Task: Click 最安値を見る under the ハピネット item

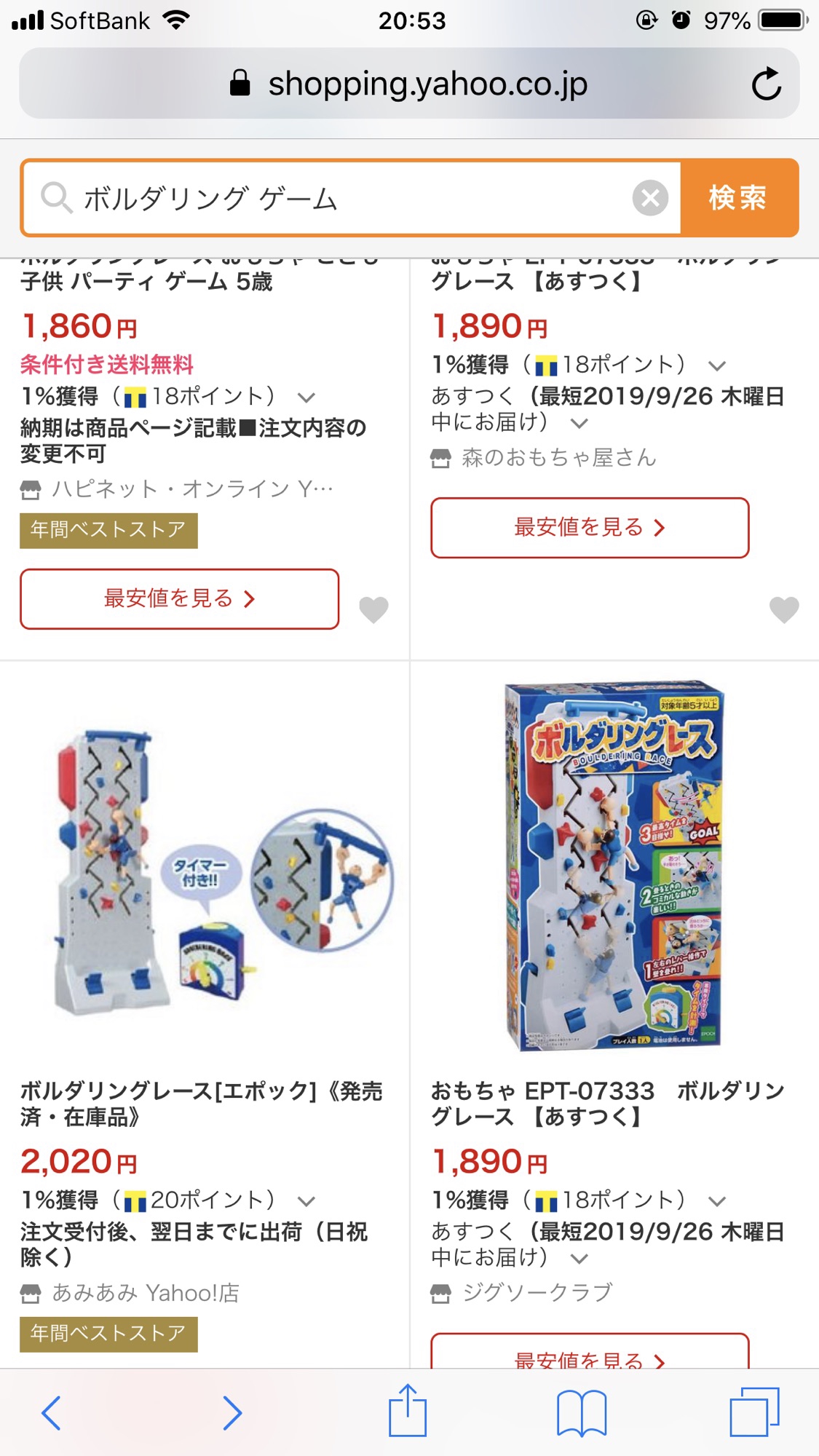Action: [180, 598]
